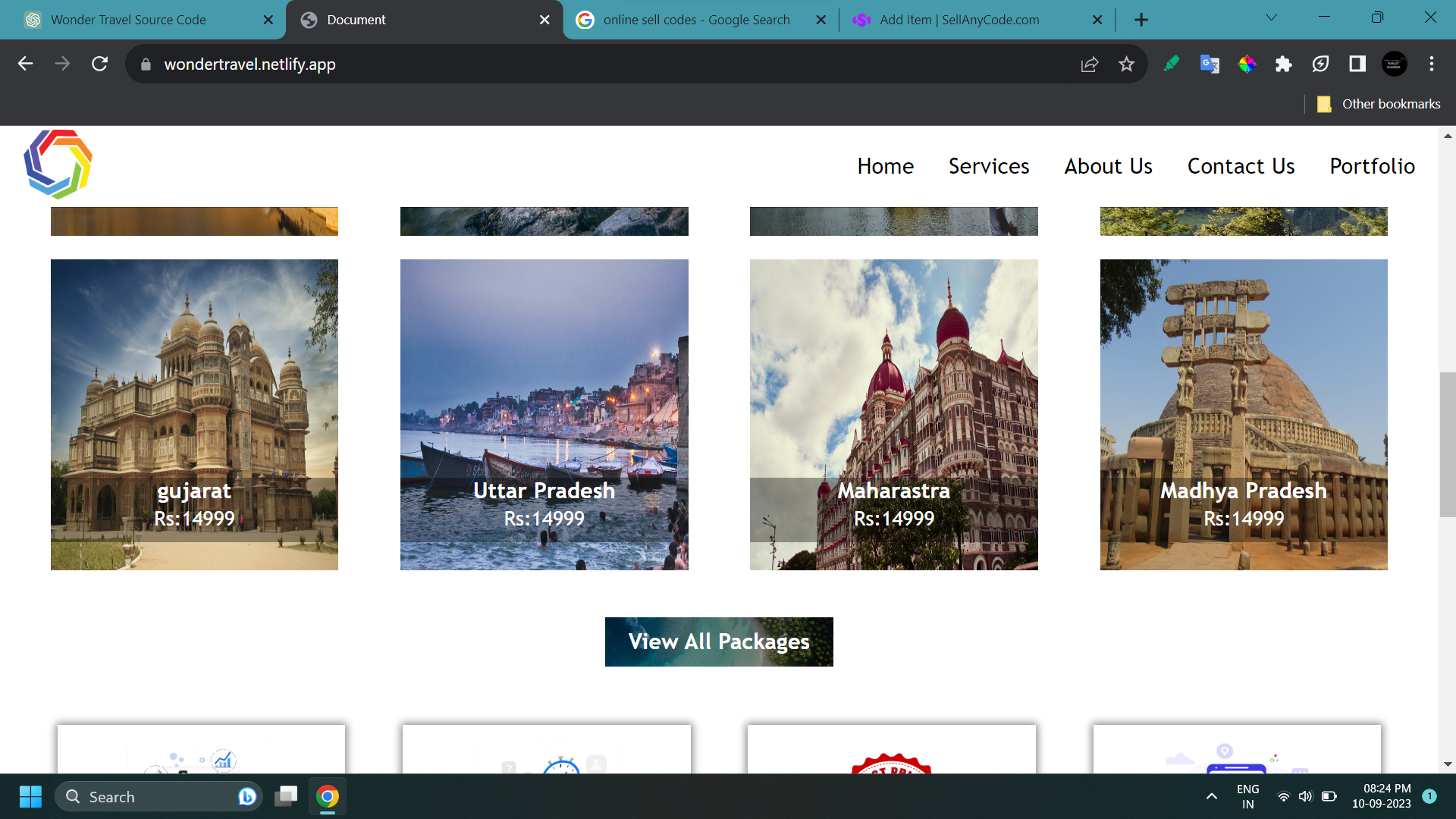The image size is (1456, 819).
Task: Click the colorful Wonder Travel logo
Action: [x=58, y=165]
